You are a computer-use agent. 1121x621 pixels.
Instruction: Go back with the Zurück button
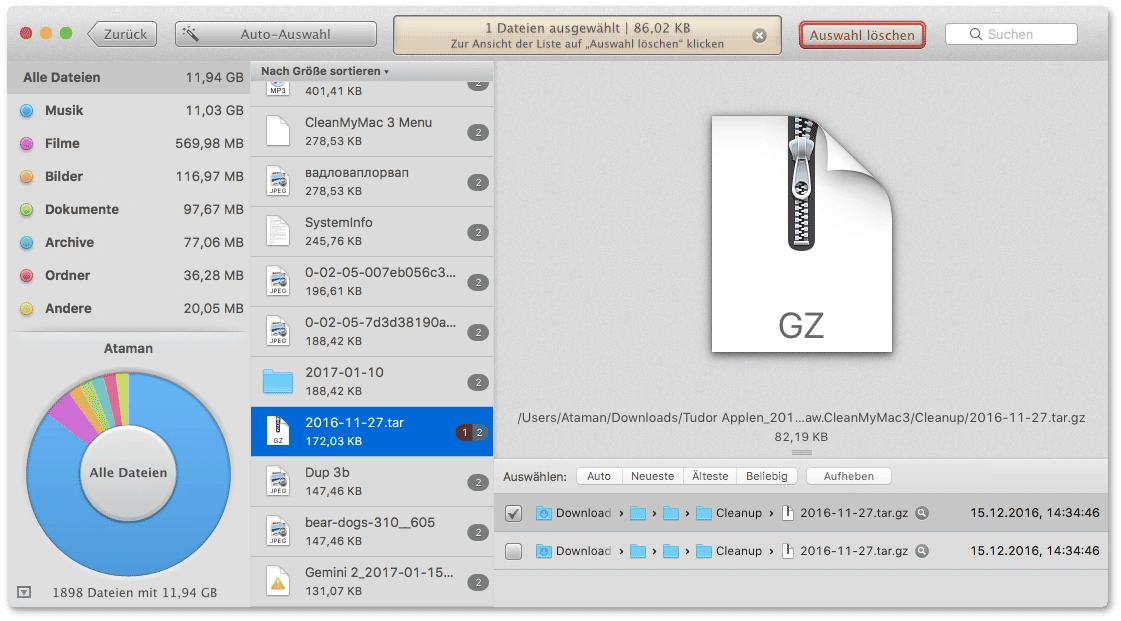[x=122, y=34]
